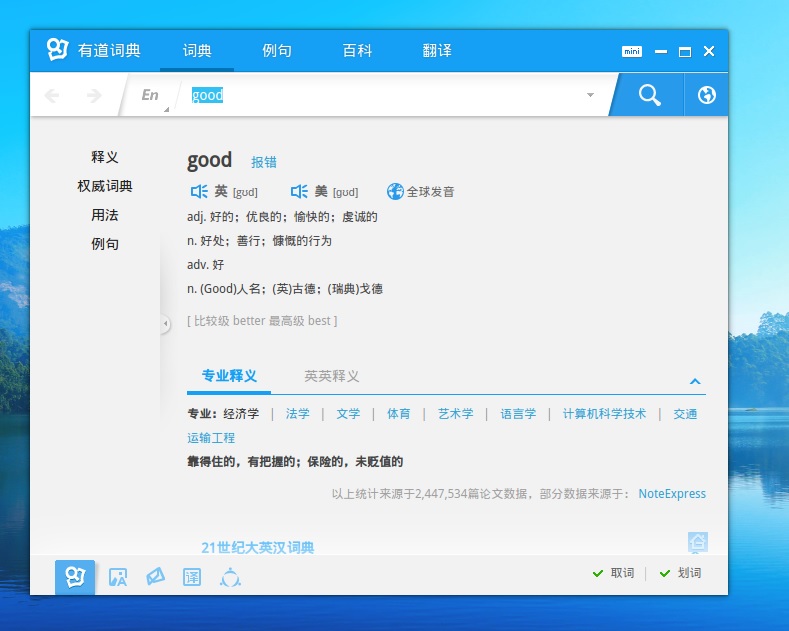This screenshot has width=789, height=631.
Task: Switch to the 翻译 tab
Action: (x=437, y=51)
